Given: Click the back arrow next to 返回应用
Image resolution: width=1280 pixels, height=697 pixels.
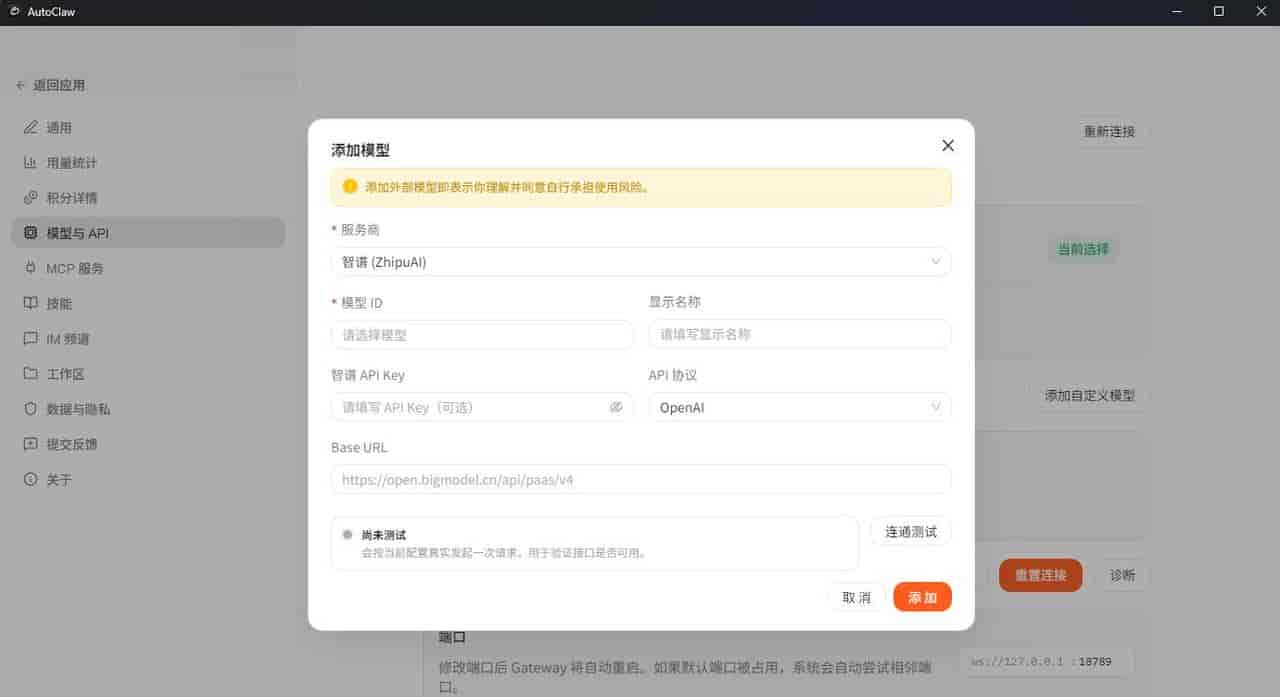Looking at the screenshot, I should (x=21, y=86).
